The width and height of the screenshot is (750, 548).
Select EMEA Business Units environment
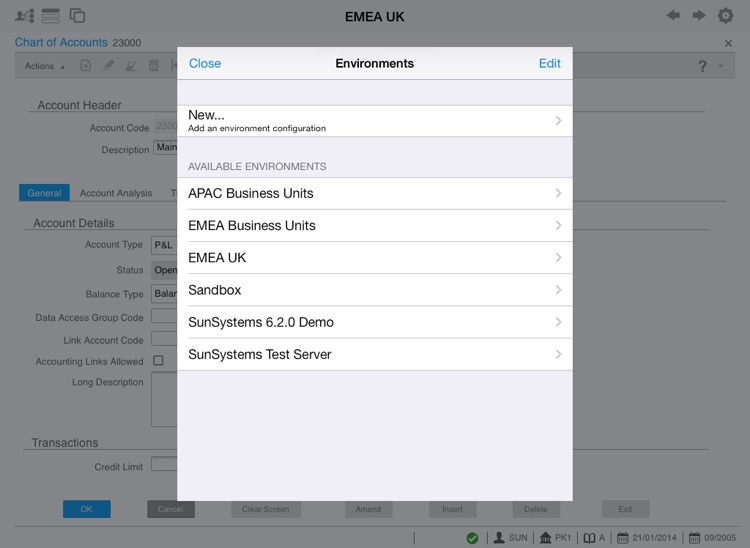tap(375, 225)
